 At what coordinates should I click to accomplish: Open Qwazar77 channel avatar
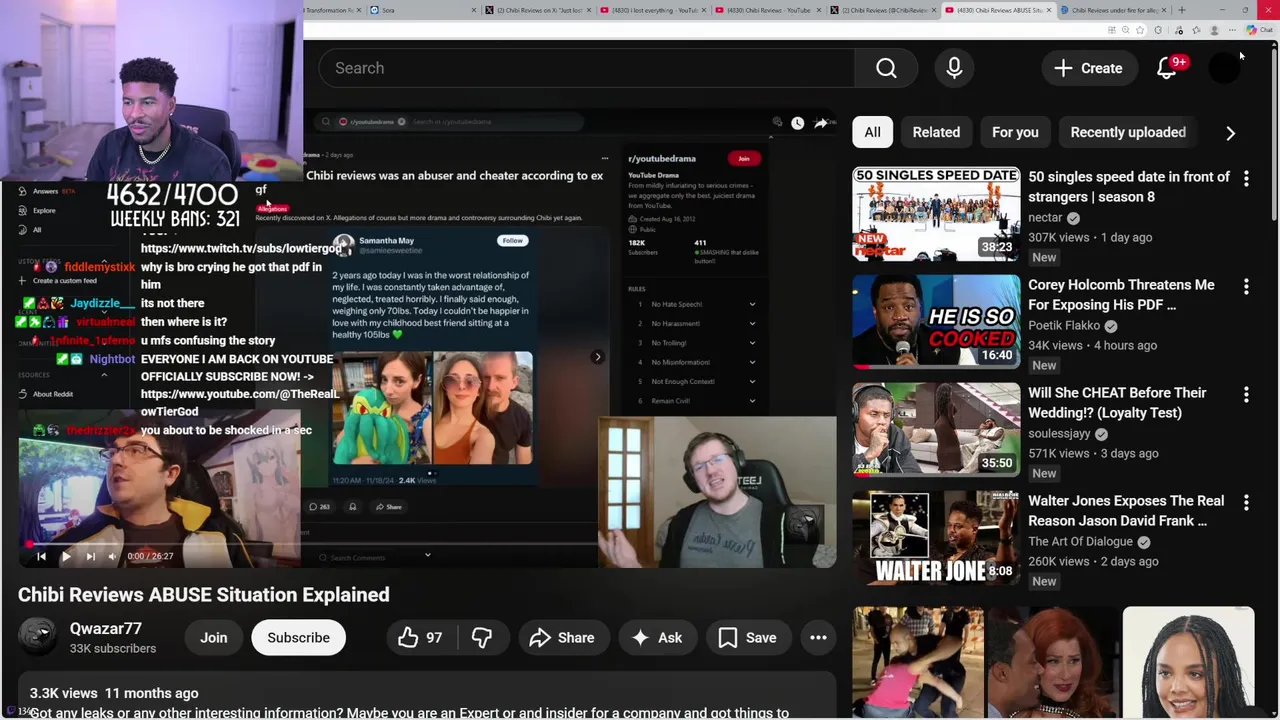(38, 638)
